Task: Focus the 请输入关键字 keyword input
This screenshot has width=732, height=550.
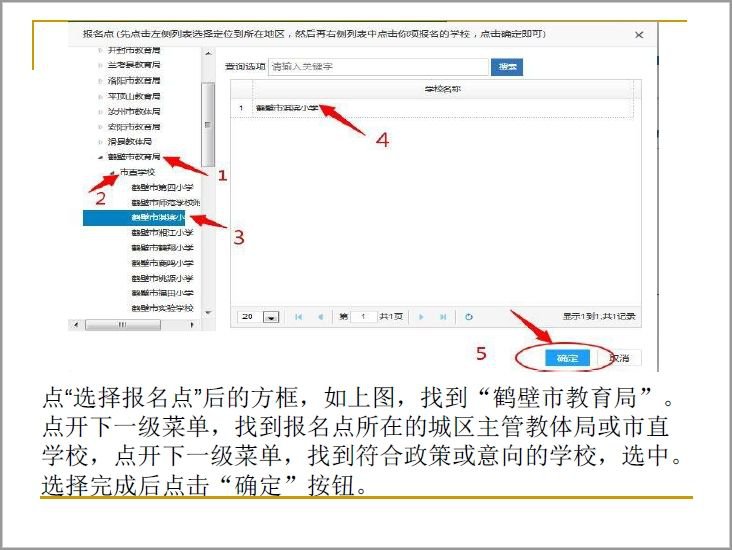Action: pyautogui.click(x=378, y=67)
